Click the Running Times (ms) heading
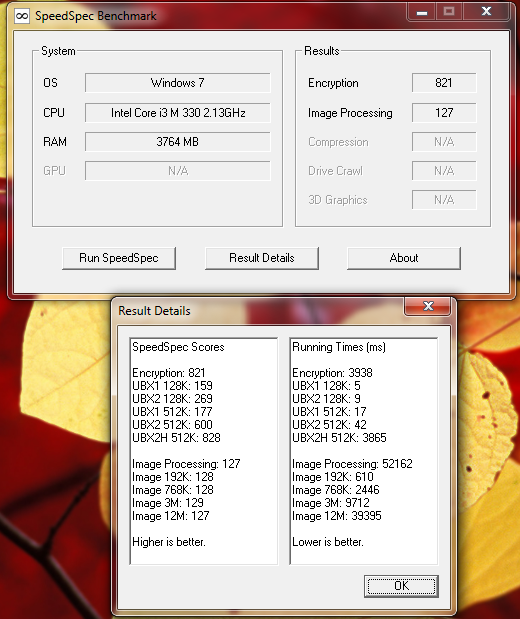The width and height of the screenshot is (520, 619). [x=339, y=347]
